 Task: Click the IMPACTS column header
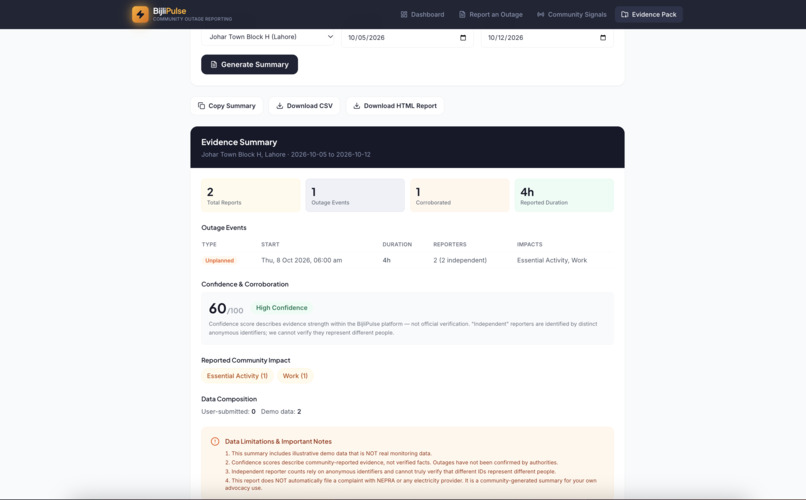pos(529,245)
